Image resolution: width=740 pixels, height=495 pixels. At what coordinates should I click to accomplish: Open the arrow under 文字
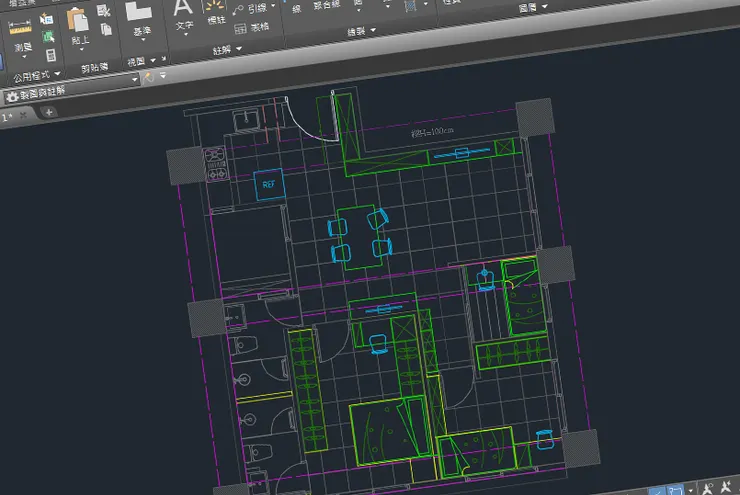point(185,34)
